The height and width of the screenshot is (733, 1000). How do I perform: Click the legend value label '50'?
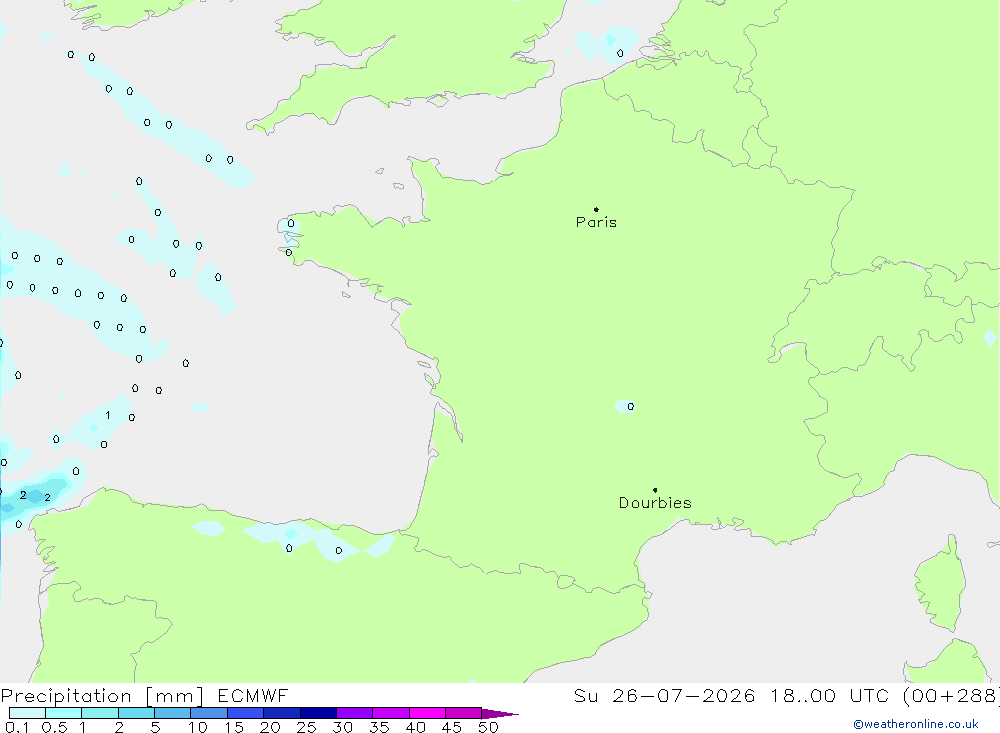point(488,727)
